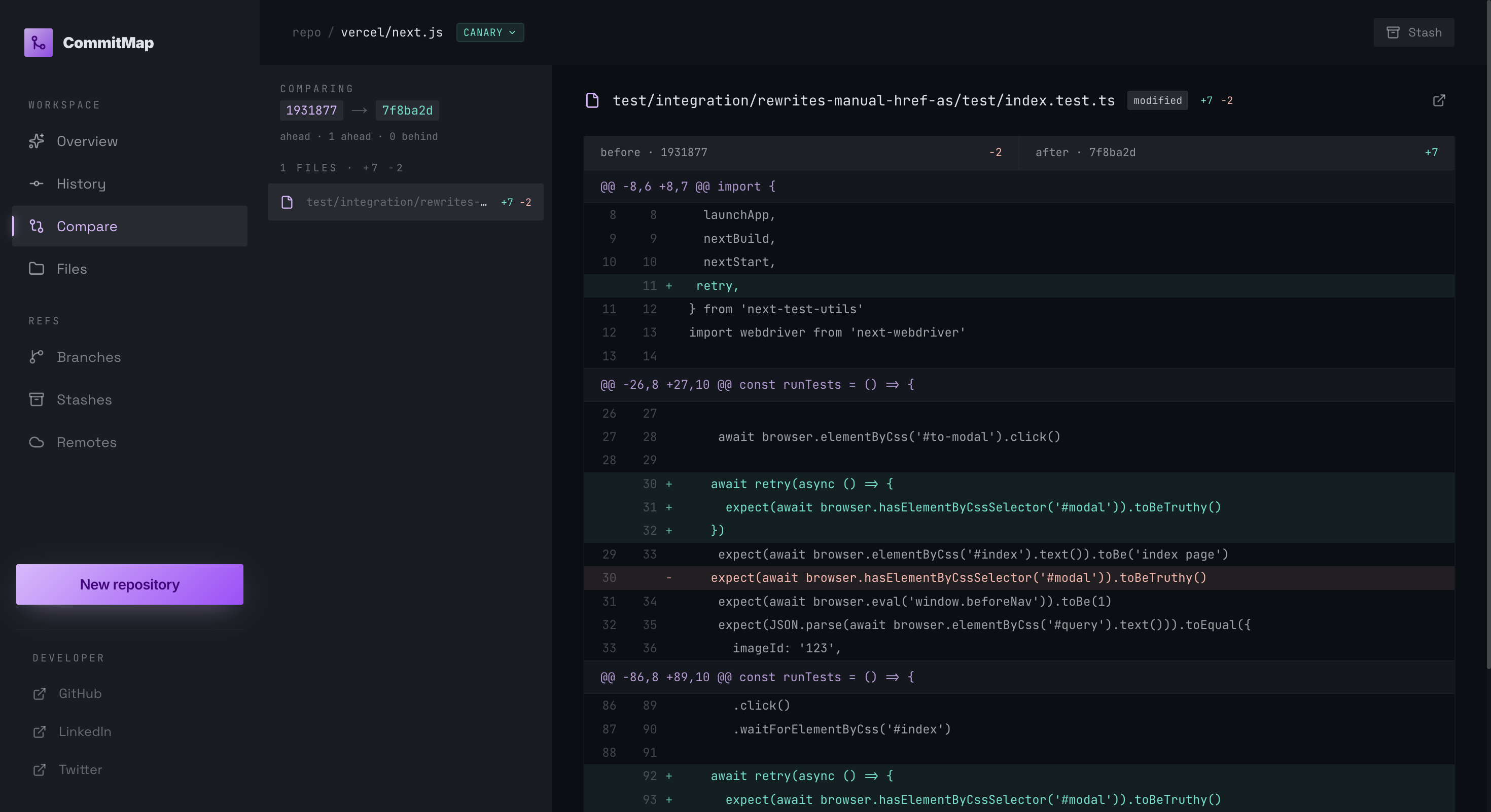Screen dimensions: 1491x812
Task: Click the added line 'retry,'
Action: point(1019,286)
